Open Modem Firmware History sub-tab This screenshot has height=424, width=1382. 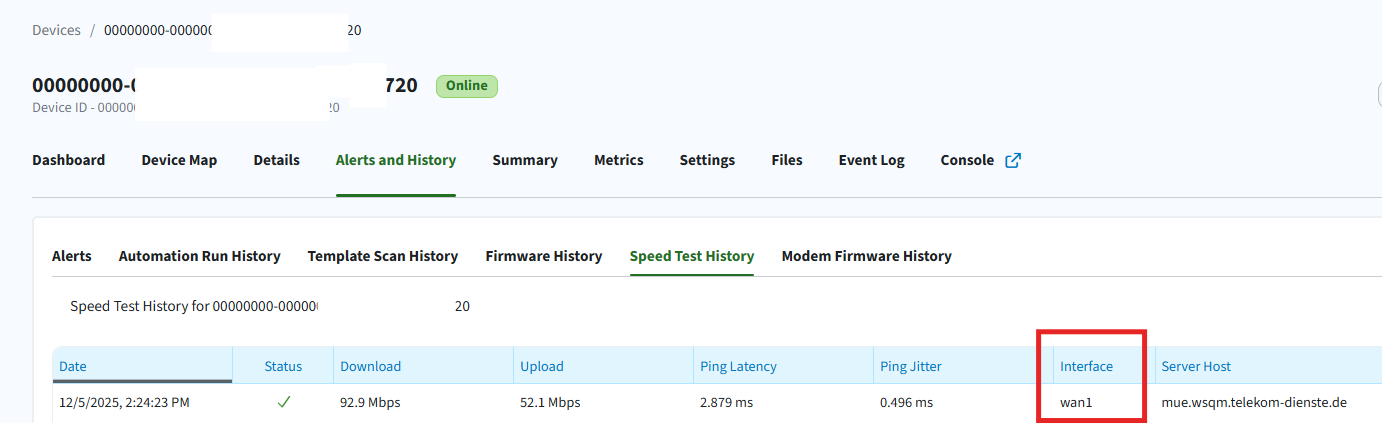(x=866, y=256)
